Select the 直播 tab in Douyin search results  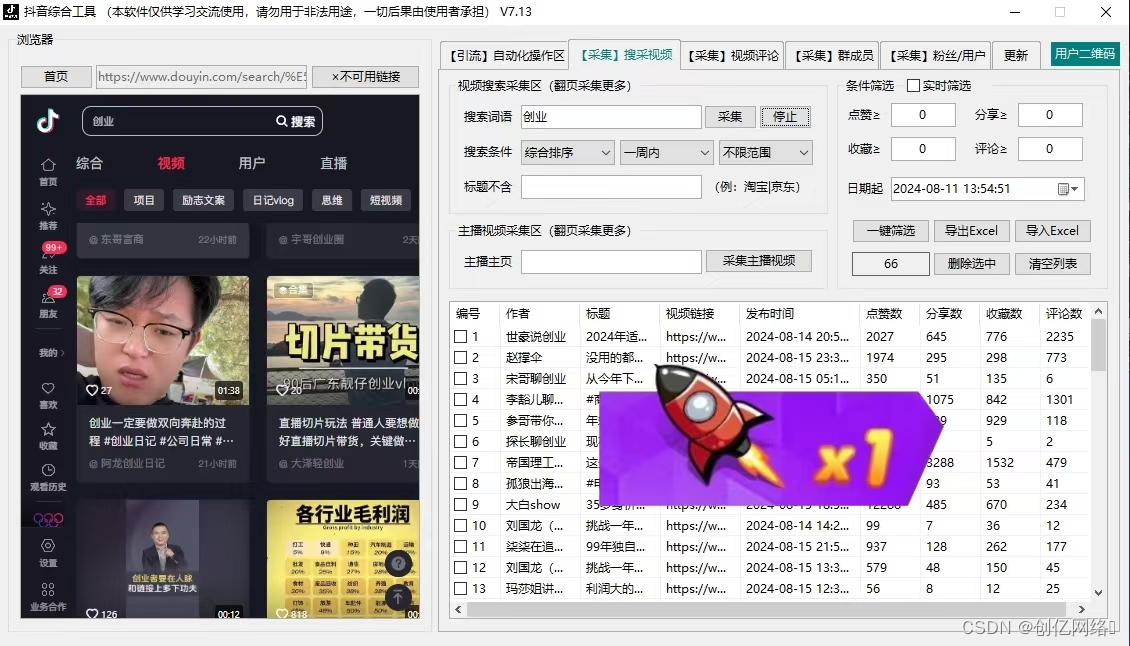click(334, 164)
